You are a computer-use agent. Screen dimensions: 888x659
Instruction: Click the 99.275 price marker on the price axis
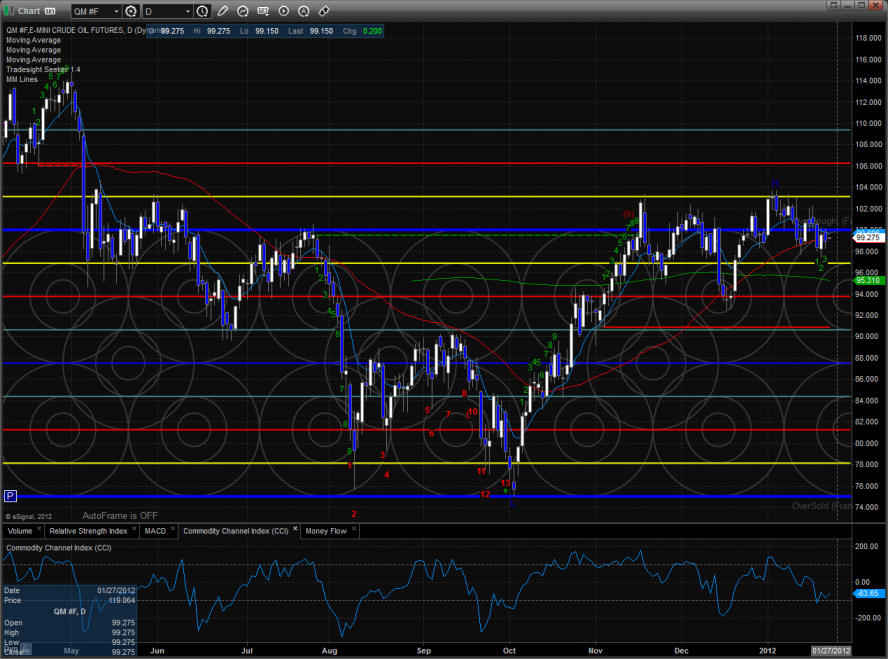[868, 238]
